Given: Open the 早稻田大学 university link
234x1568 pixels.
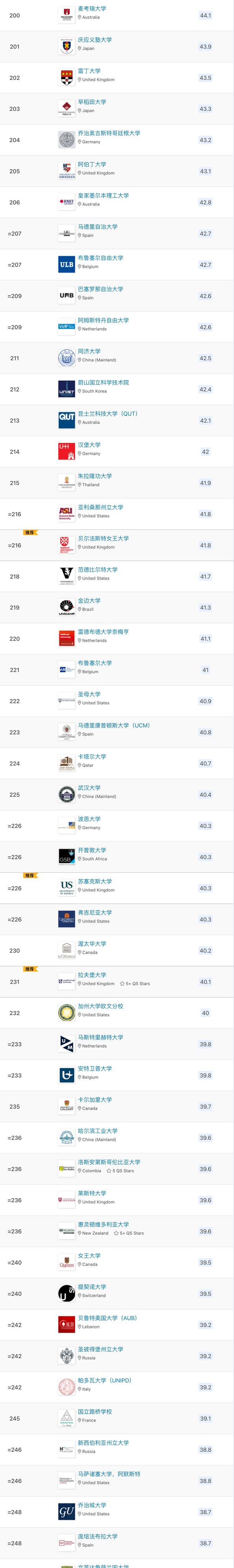Looking at the screenshot, I should [x=92, y=102].
